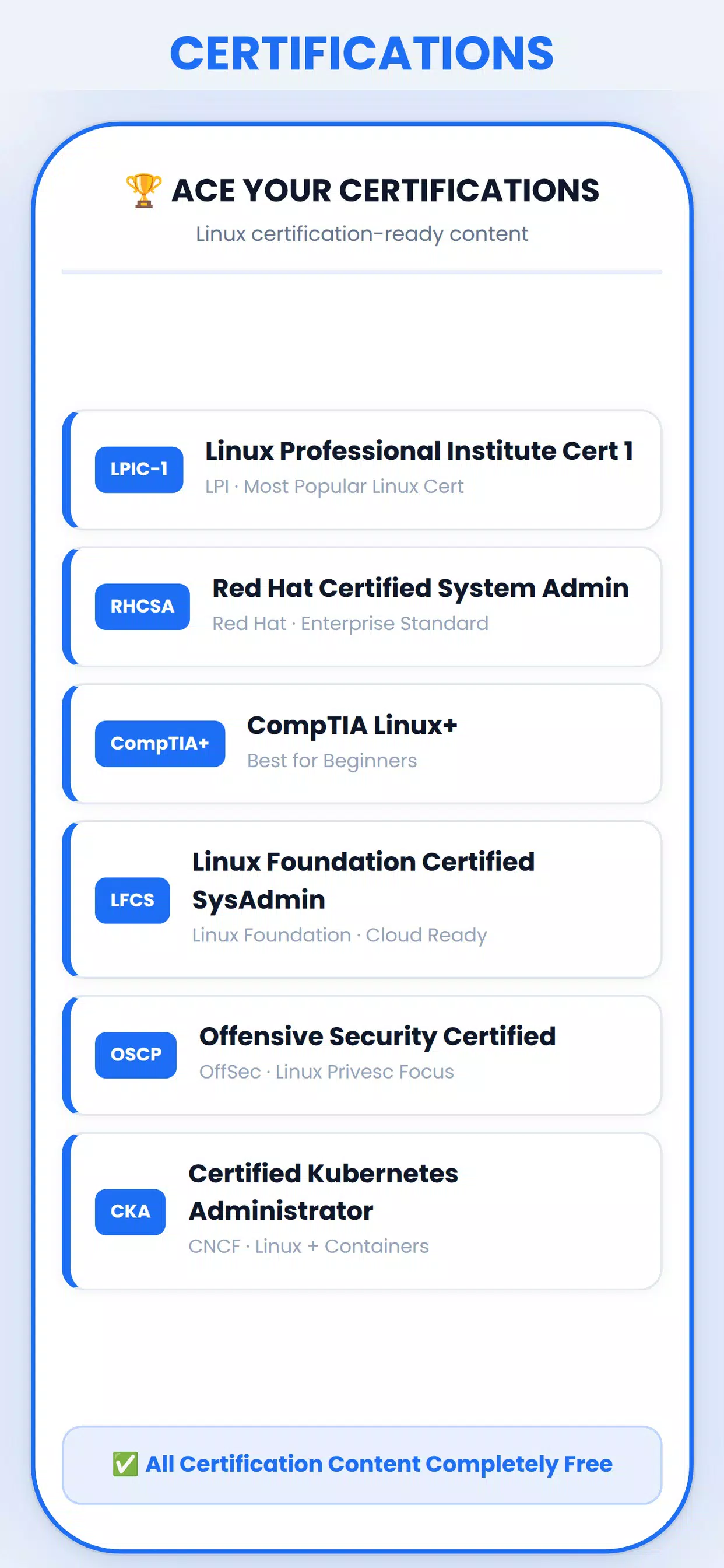Open Linux Foundation Certified SysAdmin title
The width and height of the screenshot is (724, 1568).
coord(363,881)
